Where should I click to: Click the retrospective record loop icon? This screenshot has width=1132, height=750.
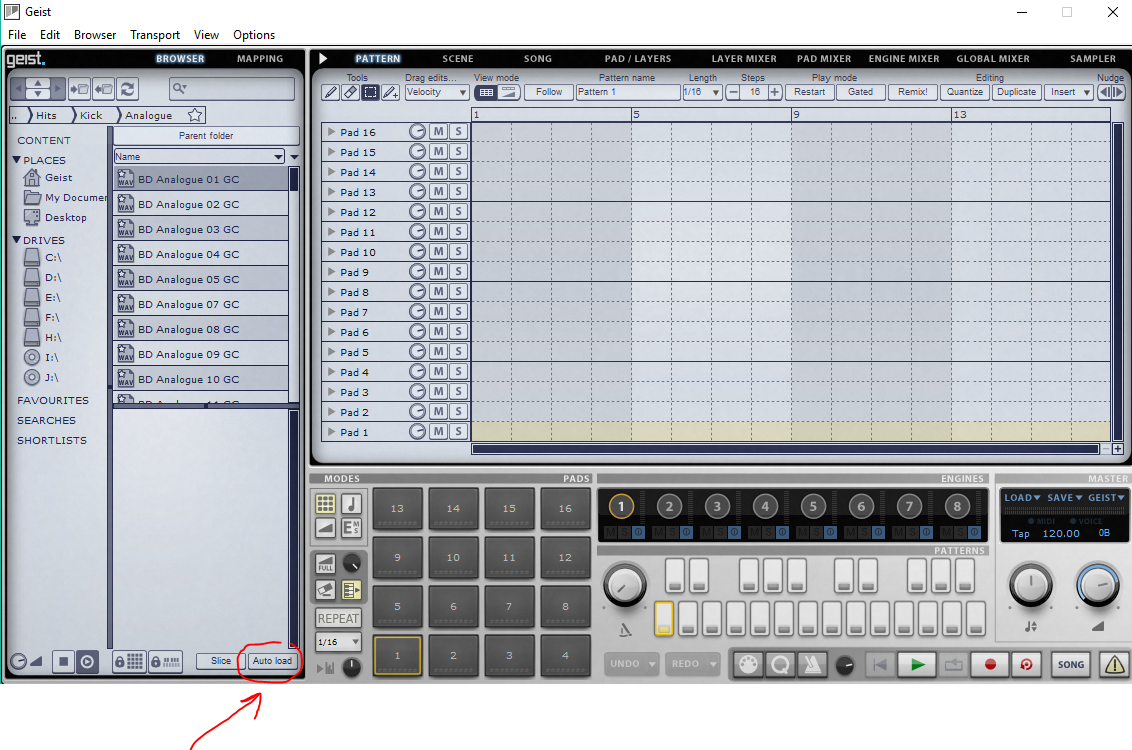1027,664
